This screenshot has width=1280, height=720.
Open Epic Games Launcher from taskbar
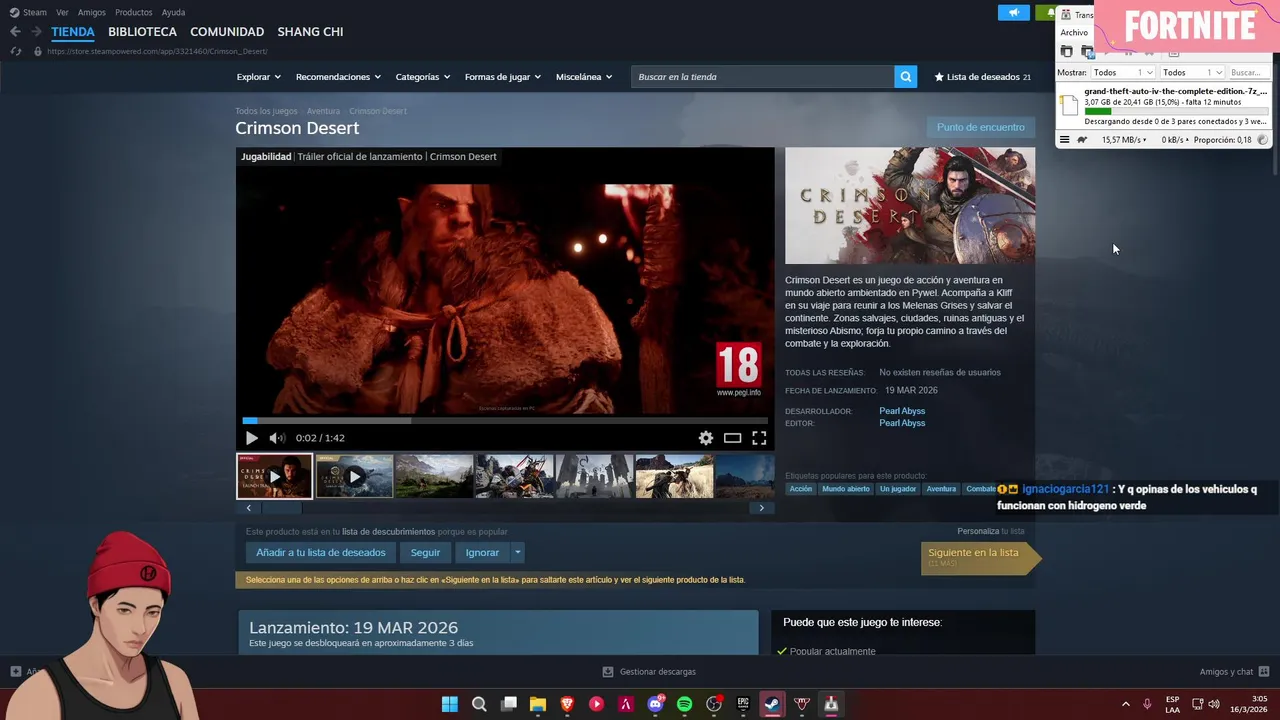743,704
